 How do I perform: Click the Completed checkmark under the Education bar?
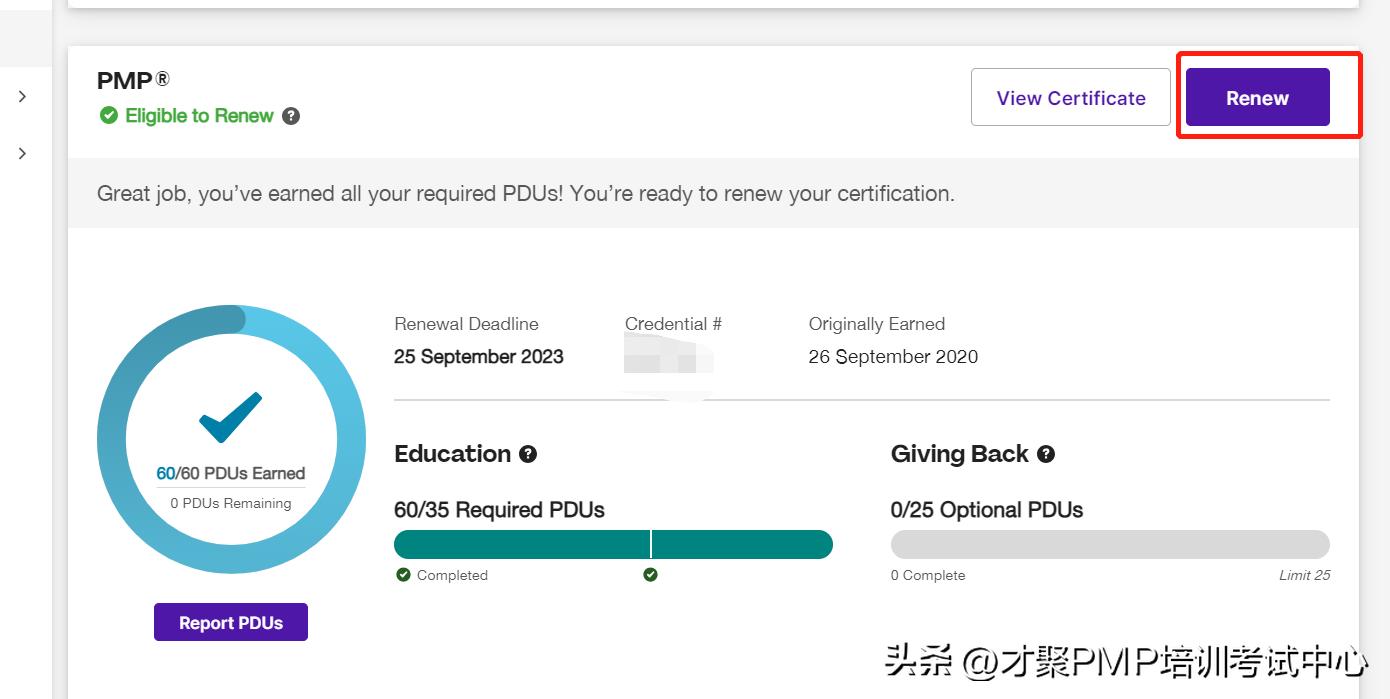tap(403, 575)
